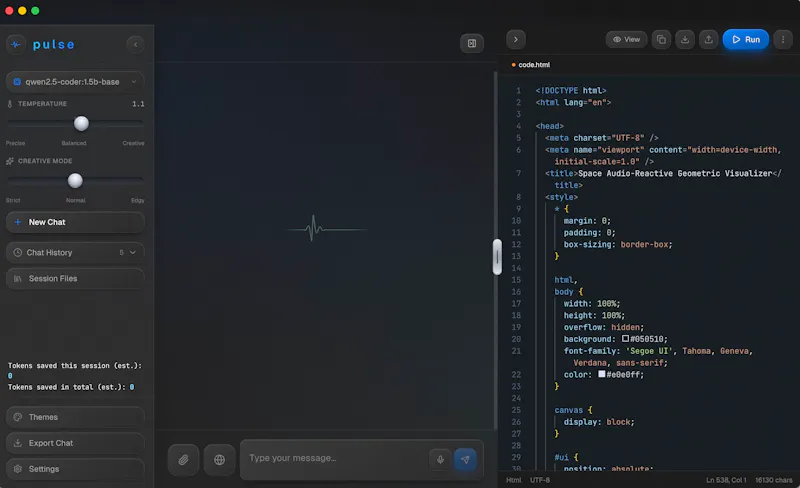
Task: Download code with the download icon
Action: 685,39
